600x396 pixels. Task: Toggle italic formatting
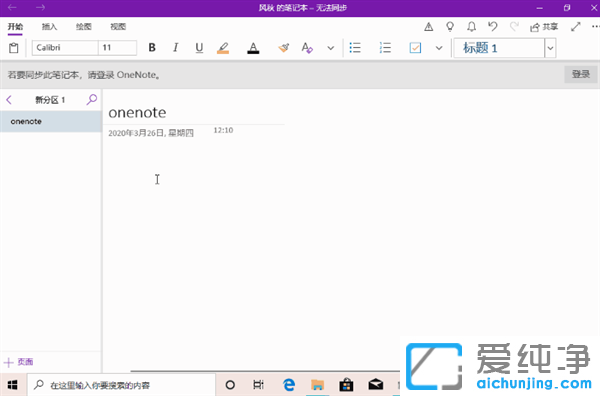[175, 47]
